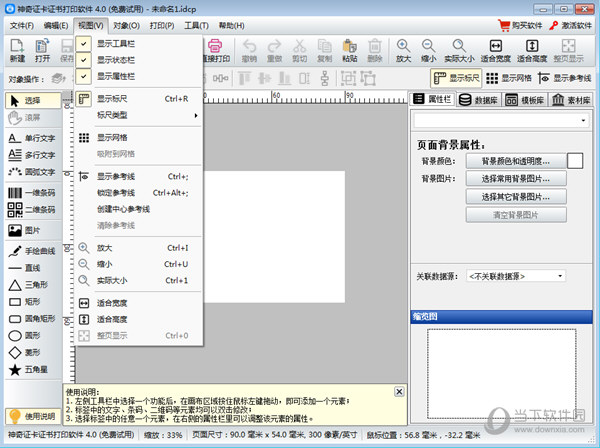
Task: Click the Zoom In (放大) toolbar icon
Action: (403, 51)
